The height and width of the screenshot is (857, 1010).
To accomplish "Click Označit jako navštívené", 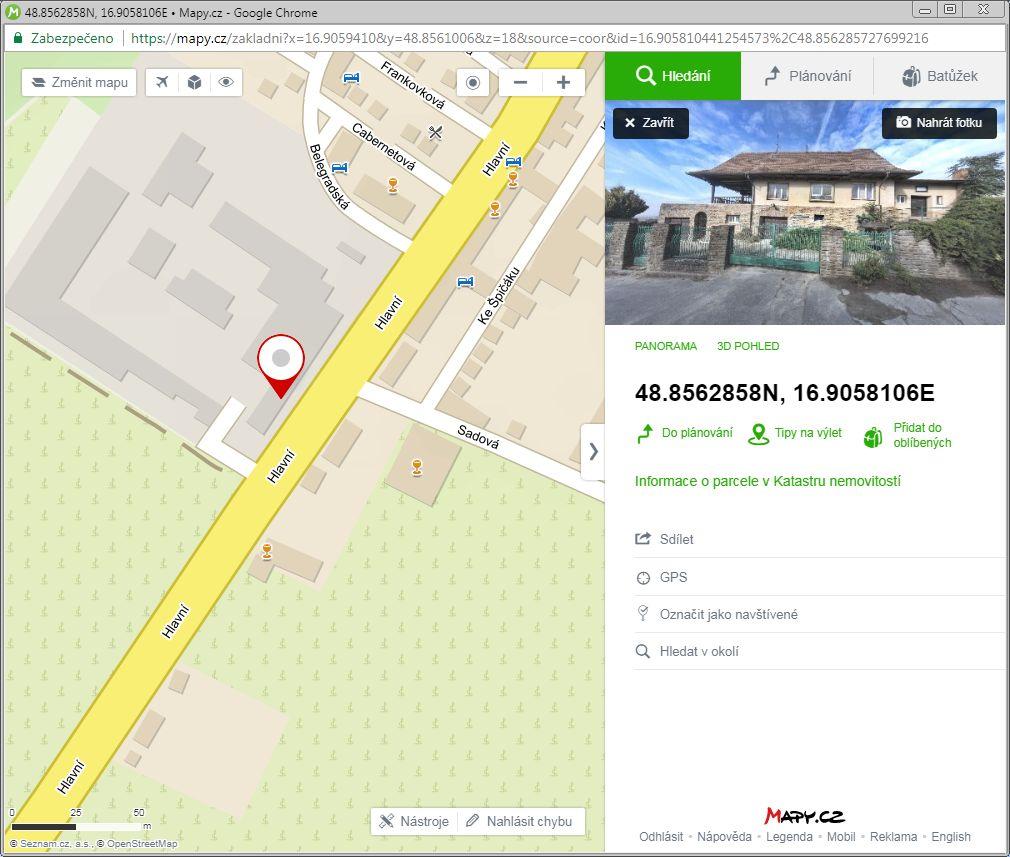I will [x=819, y=614].
